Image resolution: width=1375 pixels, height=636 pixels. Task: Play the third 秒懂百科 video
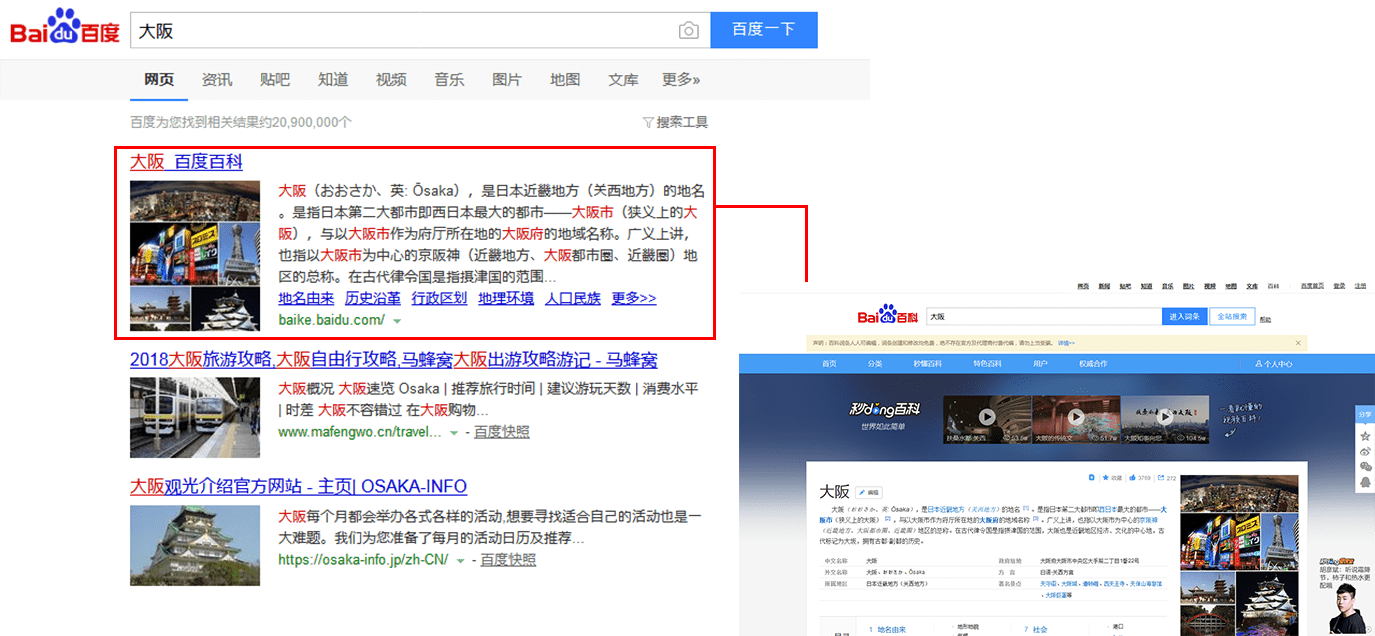point(1163,417)
